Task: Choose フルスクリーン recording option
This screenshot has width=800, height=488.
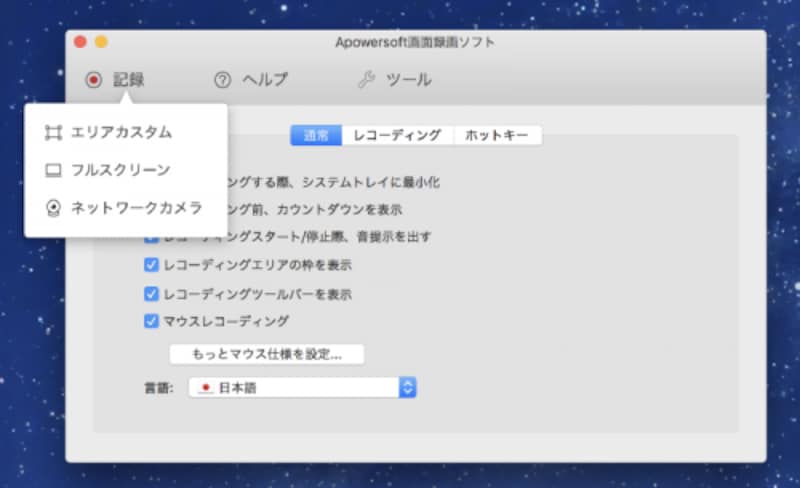Action: click(x=120, y=169)
